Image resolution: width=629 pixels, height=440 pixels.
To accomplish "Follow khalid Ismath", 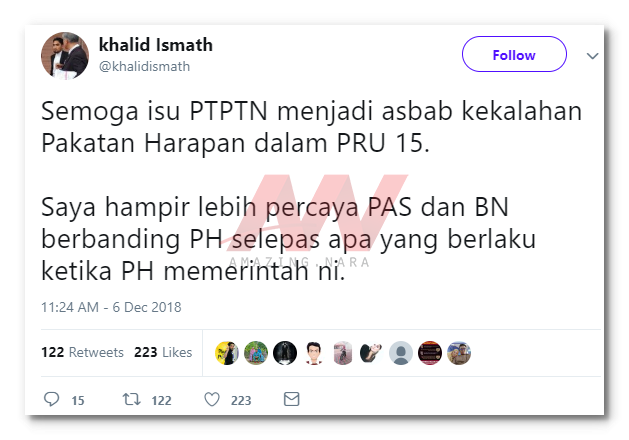I will point(514,54).
